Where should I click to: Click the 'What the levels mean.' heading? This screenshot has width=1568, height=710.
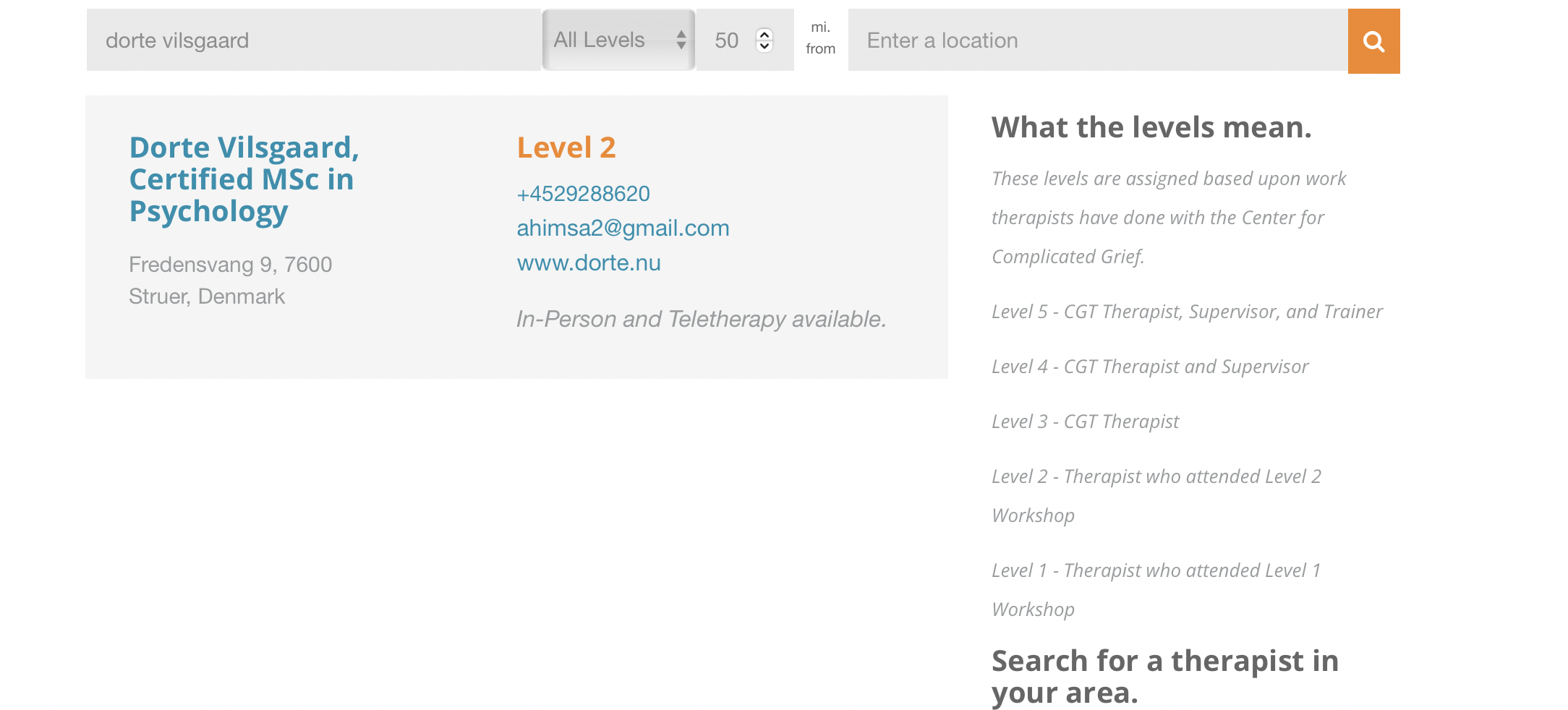(1151, 127)
